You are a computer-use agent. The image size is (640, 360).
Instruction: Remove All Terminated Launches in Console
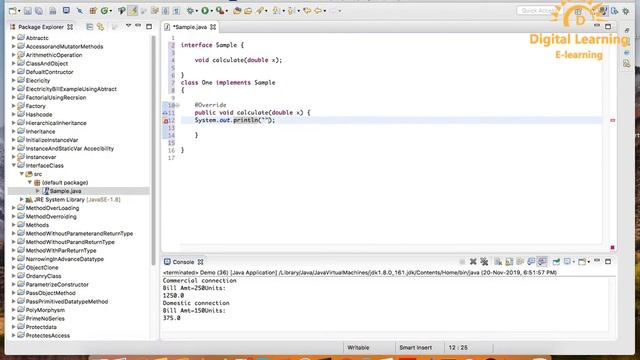pos(484,262)
